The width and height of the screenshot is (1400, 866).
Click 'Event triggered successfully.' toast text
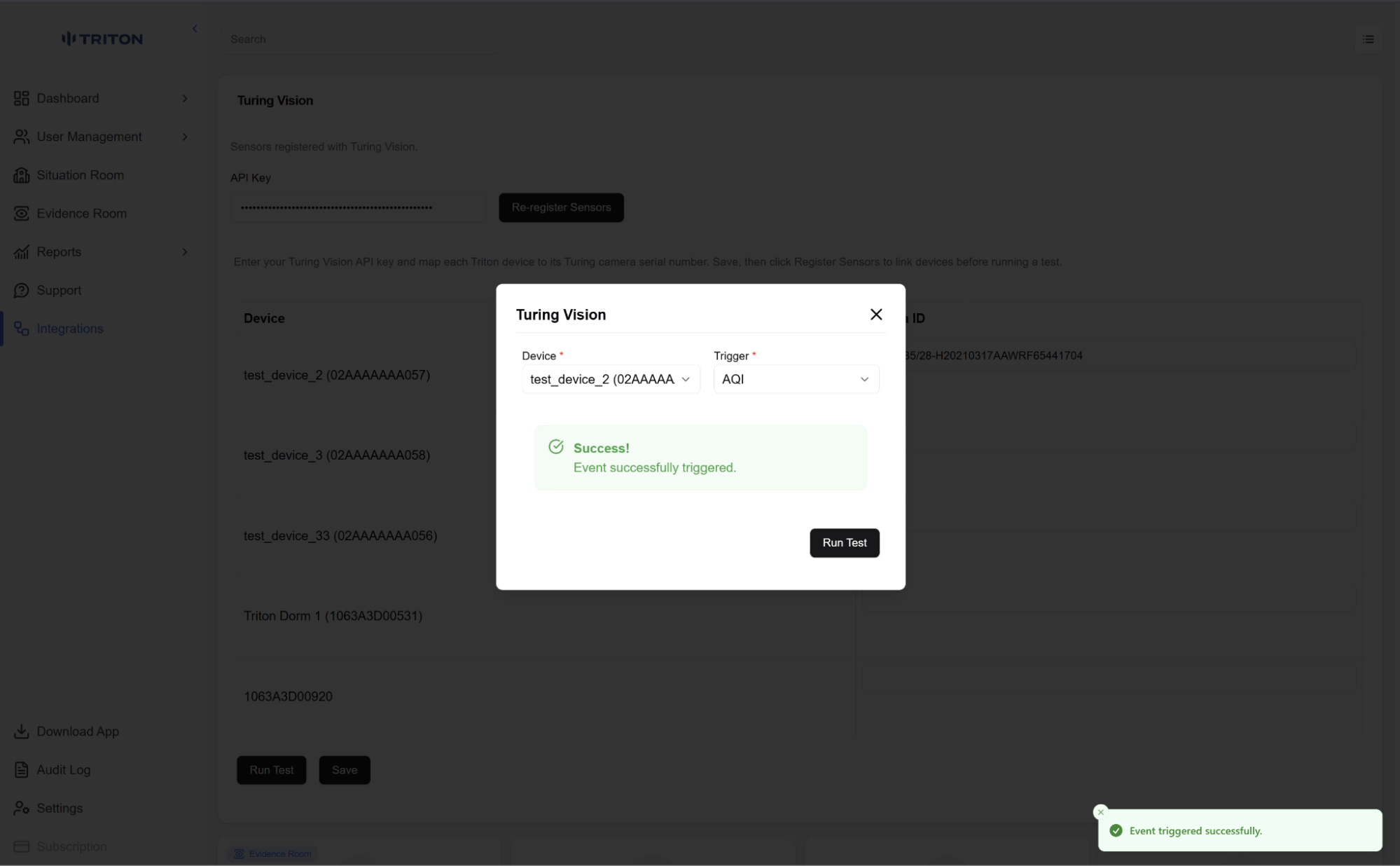(x=1195, y=831)
